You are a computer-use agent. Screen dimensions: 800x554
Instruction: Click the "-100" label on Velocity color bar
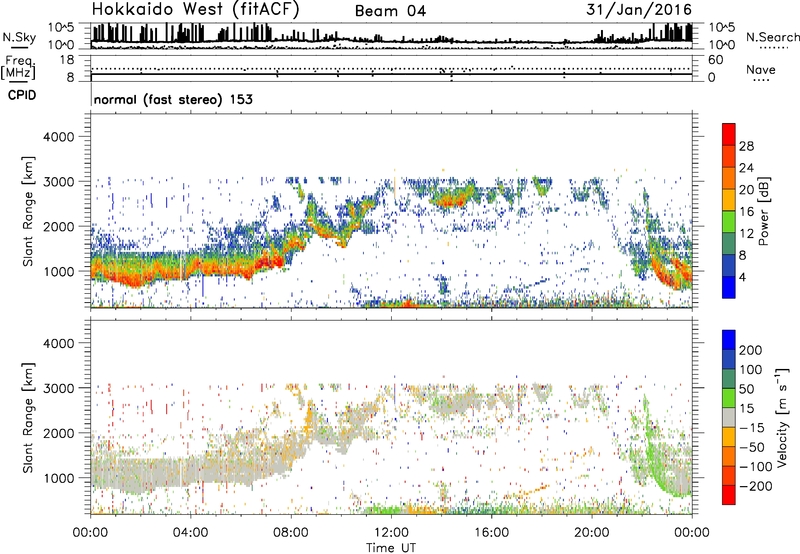click(756, 467)
